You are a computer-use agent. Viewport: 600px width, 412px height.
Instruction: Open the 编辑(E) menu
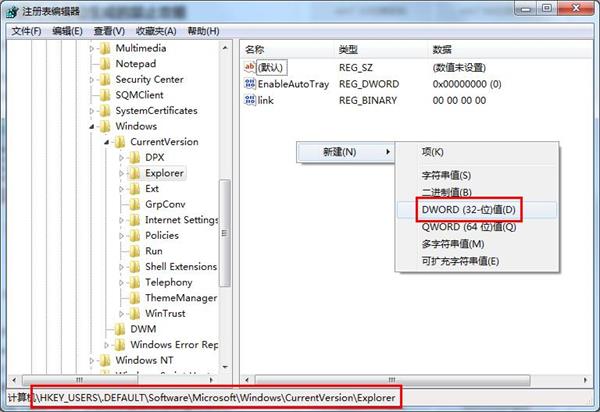[67, 31]
